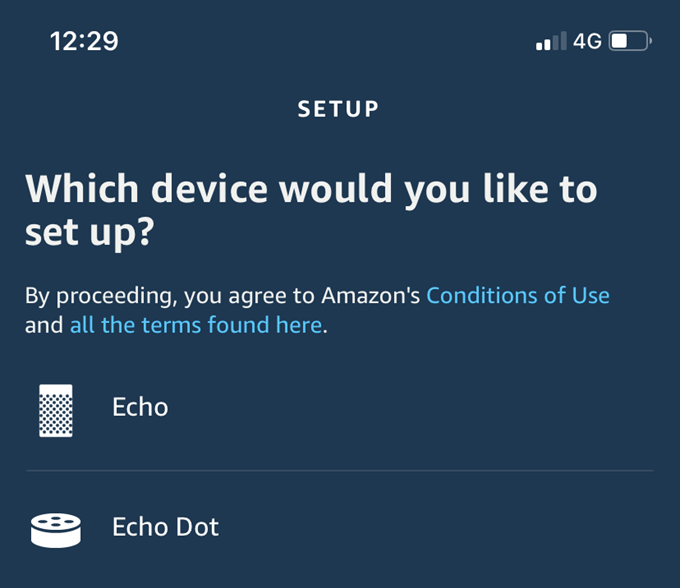
Task: Tap the Echo Dot device icon
Action: point(58,528)
